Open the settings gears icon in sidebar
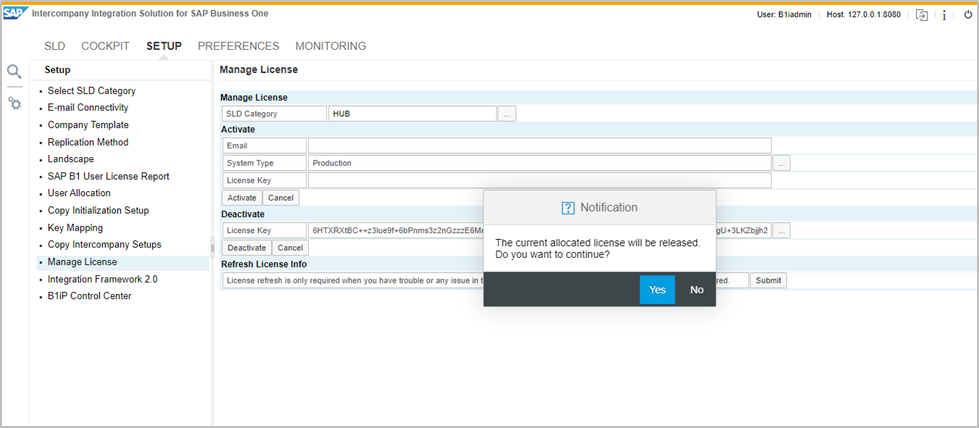 [x=14, y=103]
